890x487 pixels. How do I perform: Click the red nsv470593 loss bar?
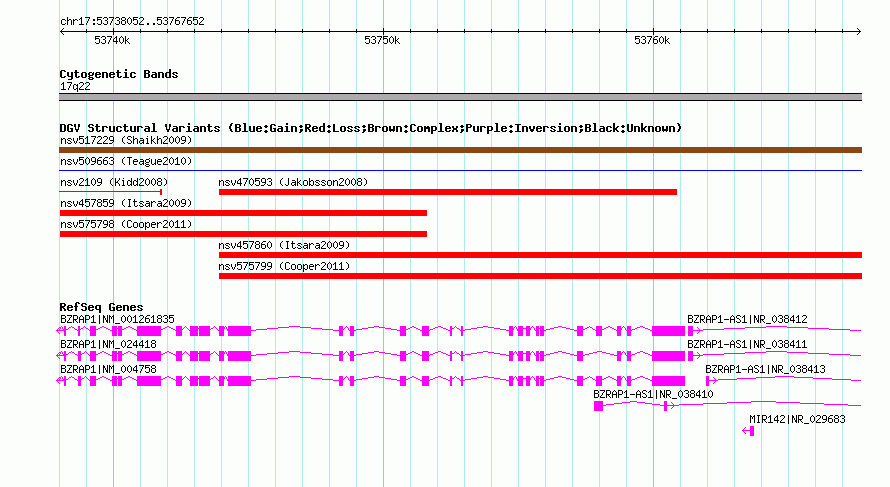point(448,192)
